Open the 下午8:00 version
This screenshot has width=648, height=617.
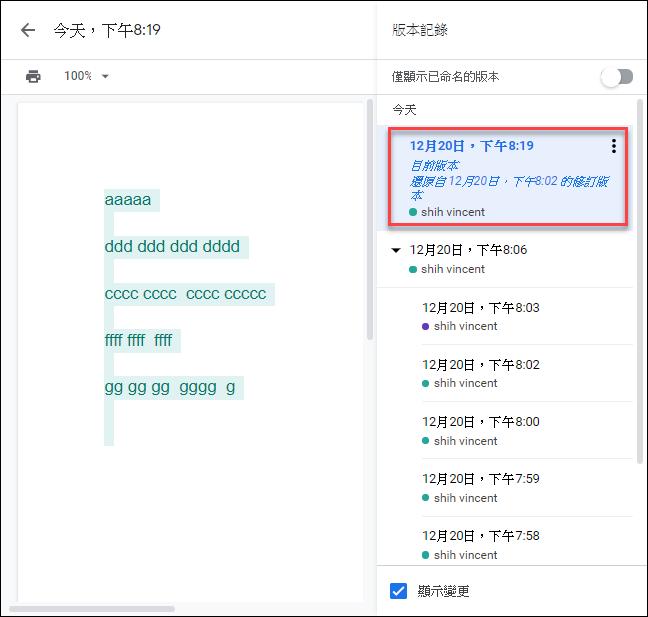527,430
